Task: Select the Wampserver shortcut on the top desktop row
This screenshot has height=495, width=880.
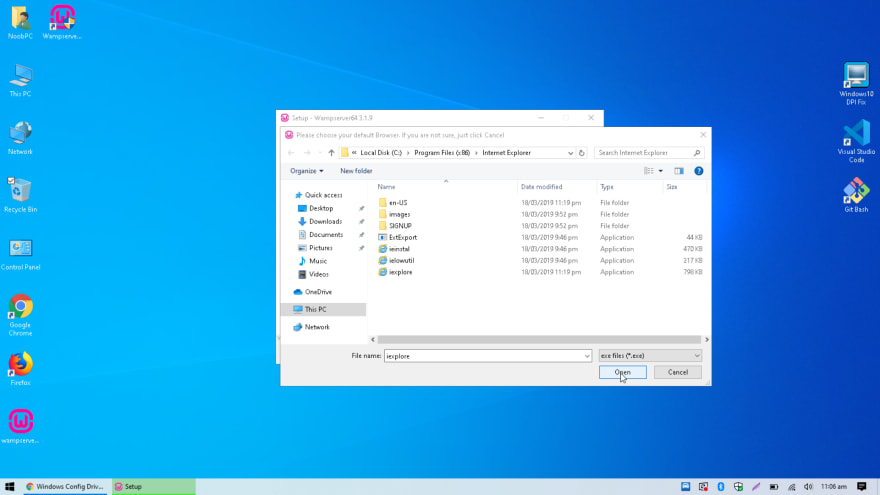Action: coord(62,22)
